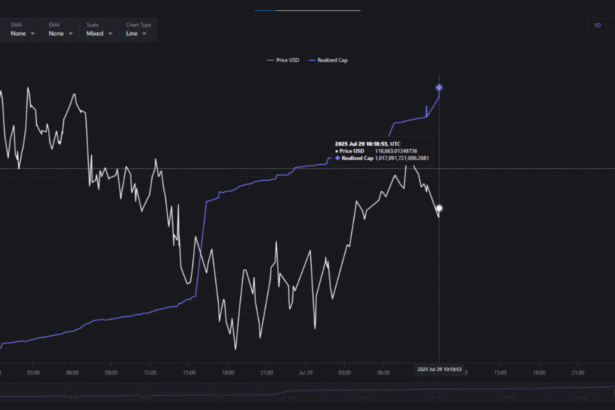This screenshot has width=615, height=410.
Task: Click the white line swatch beside Price USD
Action: pos(270,61)
